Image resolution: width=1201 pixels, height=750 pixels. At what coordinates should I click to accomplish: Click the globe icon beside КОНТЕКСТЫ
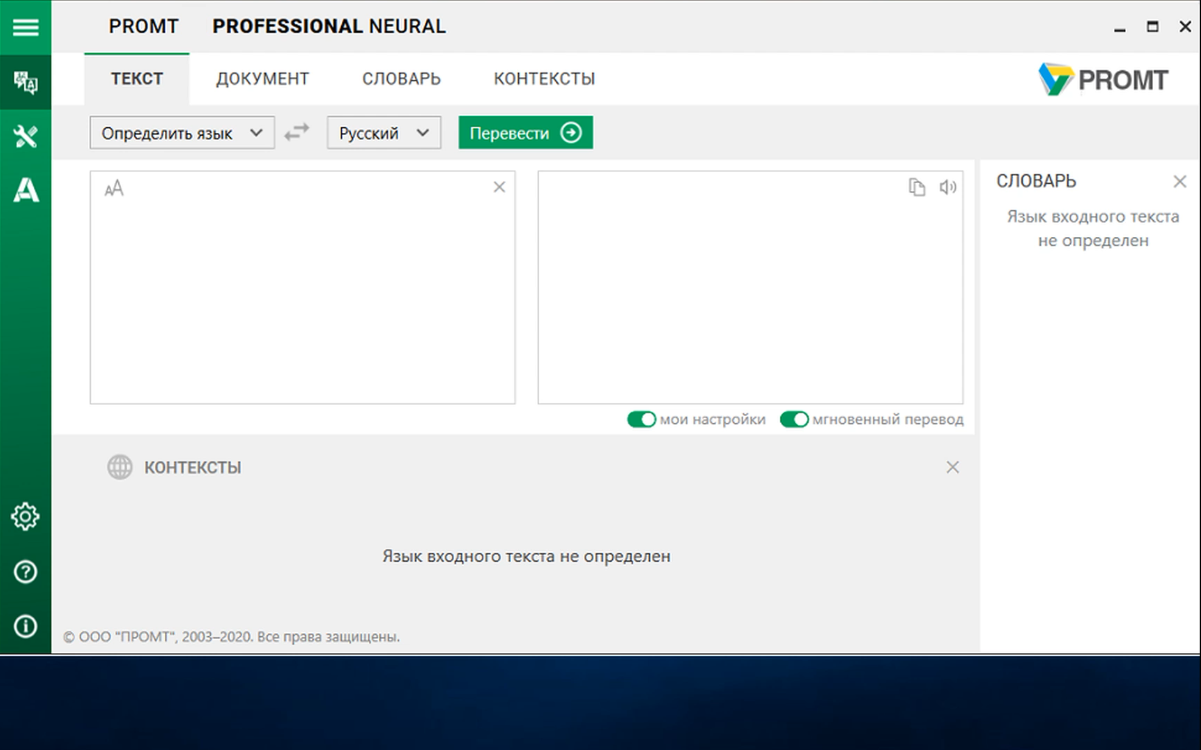pos(120,467)
